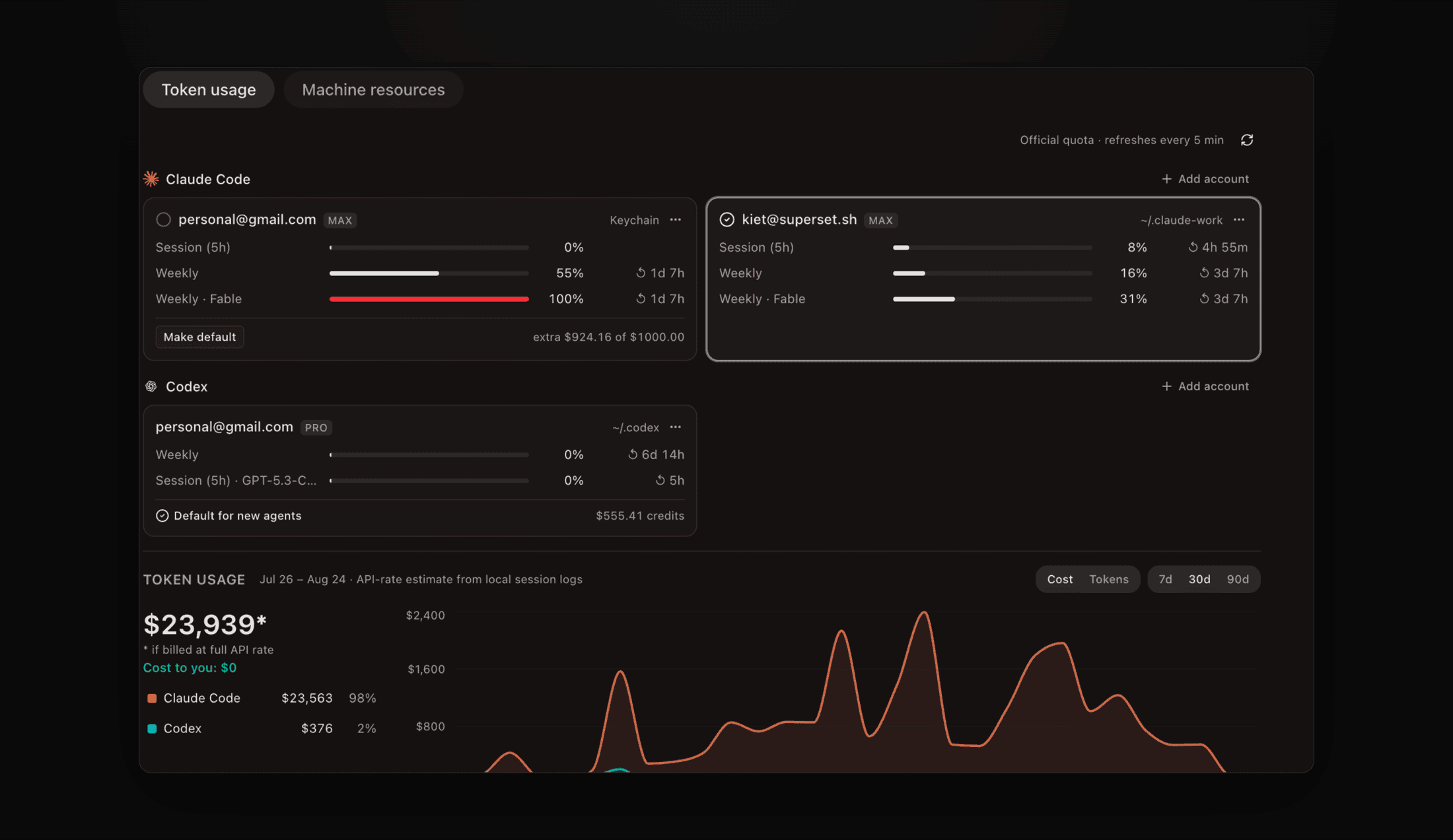The height and width of the screenshot is (840, 1453).
Task: Select the kiet@superset.sh account check circle
Action: [x=726, y=220]
